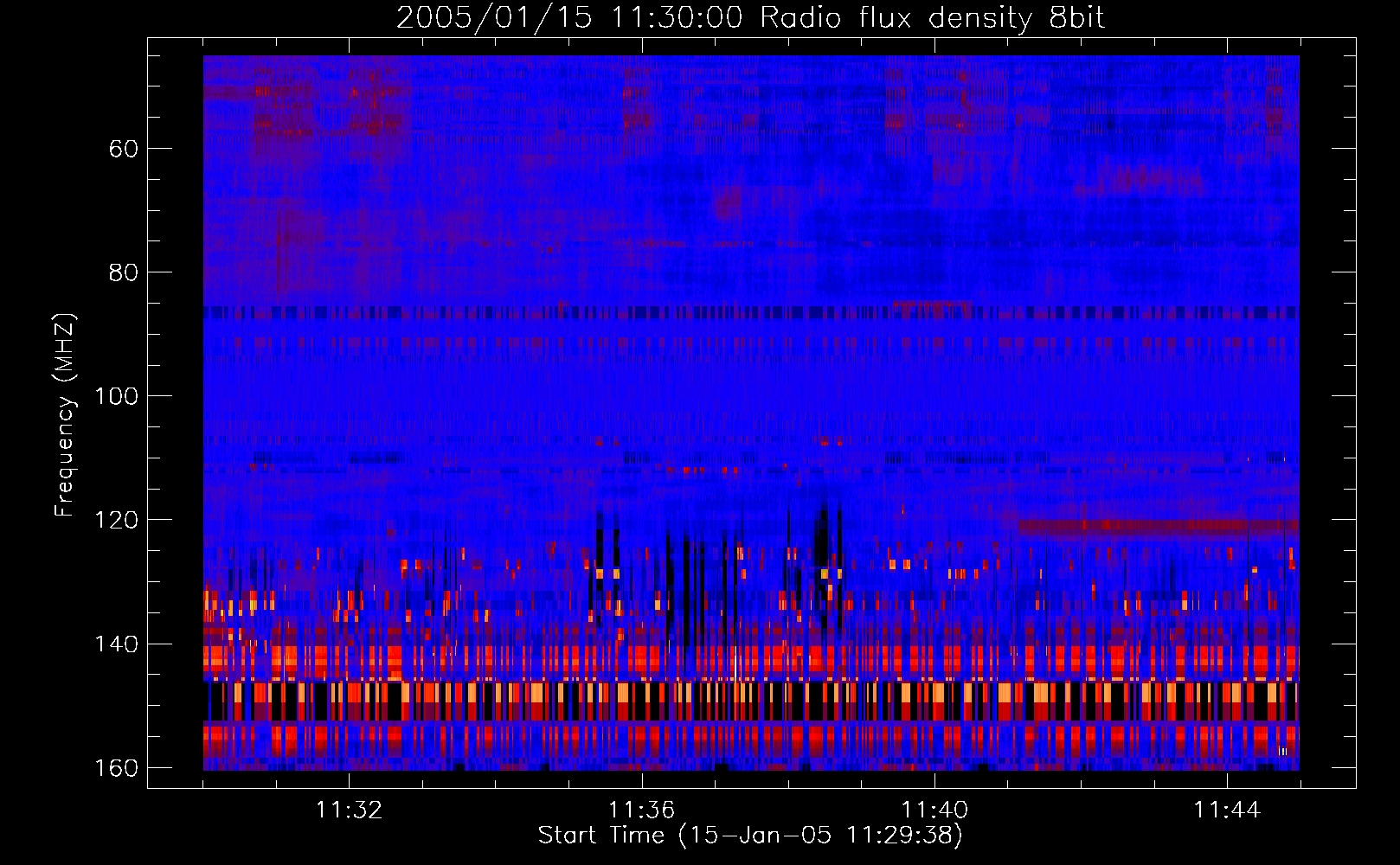Click the 140 frequency tick label
The height and width of the screenshot is (865, 1400).
[116, 644]
